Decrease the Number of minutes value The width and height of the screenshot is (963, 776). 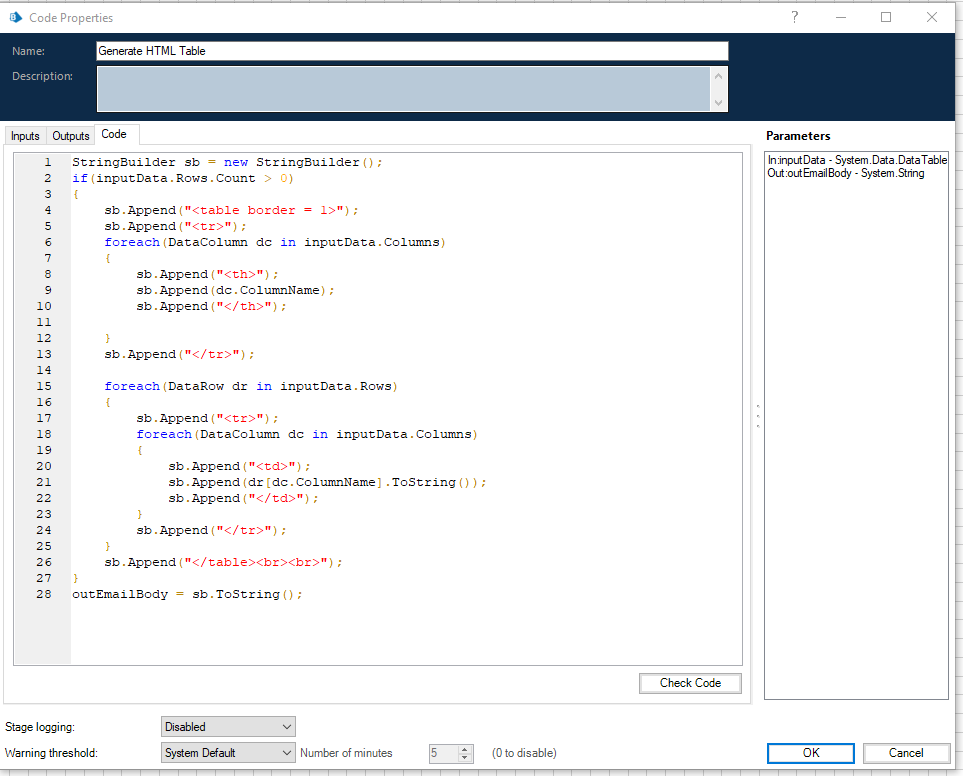465,758
